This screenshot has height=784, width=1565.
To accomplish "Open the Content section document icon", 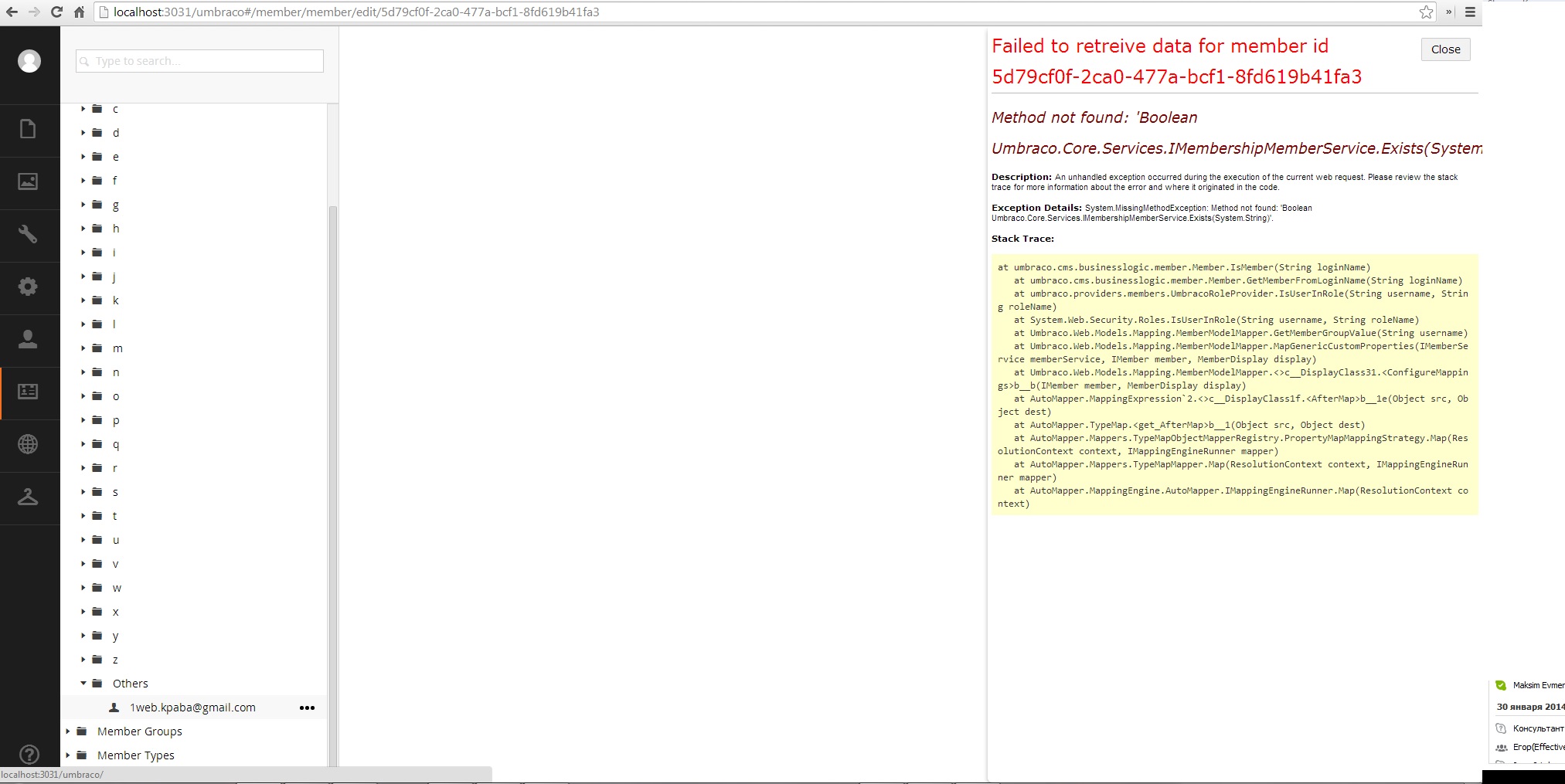I will 29,129.
